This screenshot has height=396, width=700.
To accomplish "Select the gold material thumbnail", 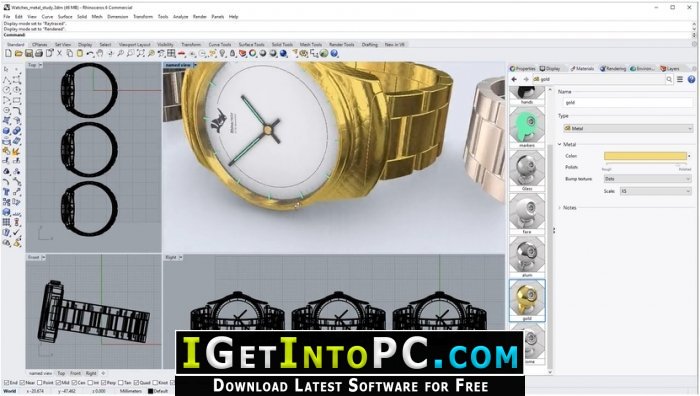I will tap(527, 300).
